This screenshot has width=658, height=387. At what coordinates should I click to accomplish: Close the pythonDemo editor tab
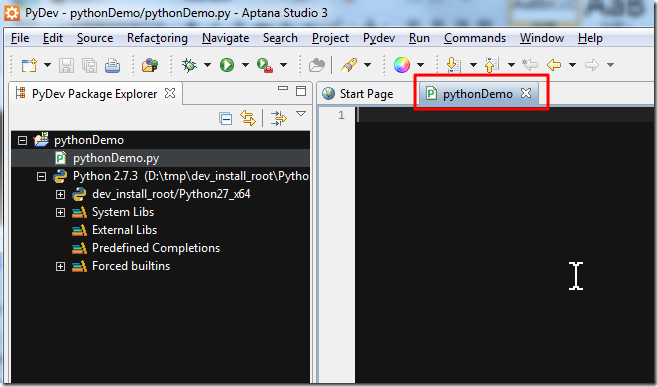pos(526,93)
